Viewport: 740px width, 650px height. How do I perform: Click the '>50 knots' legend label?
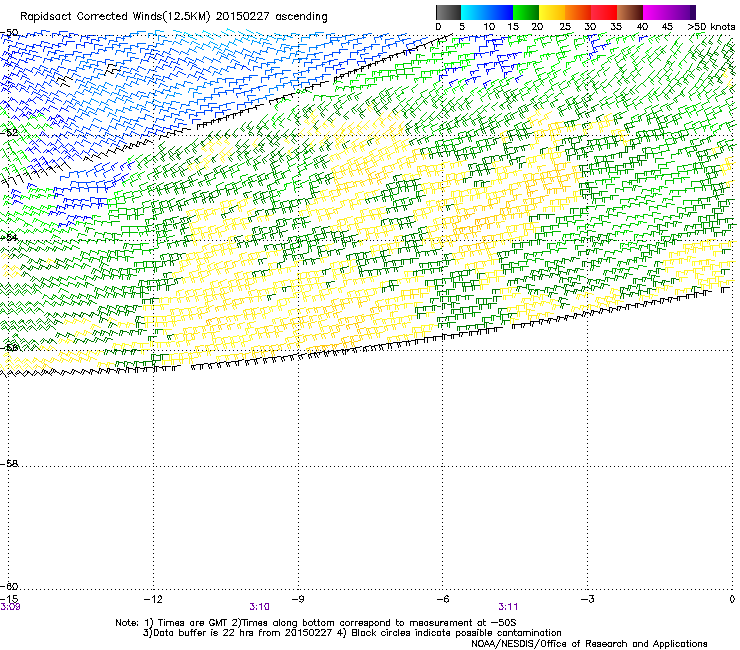click(711, 27)
